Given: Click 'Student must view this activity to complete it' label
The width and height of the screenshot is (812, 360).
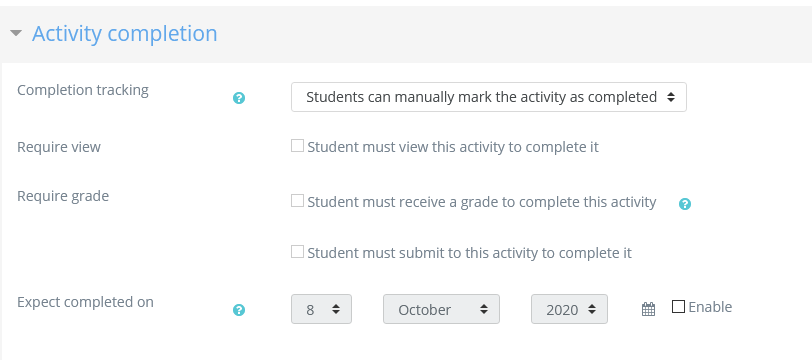Looking at the screenshot, I should click(x=453, y=147).
